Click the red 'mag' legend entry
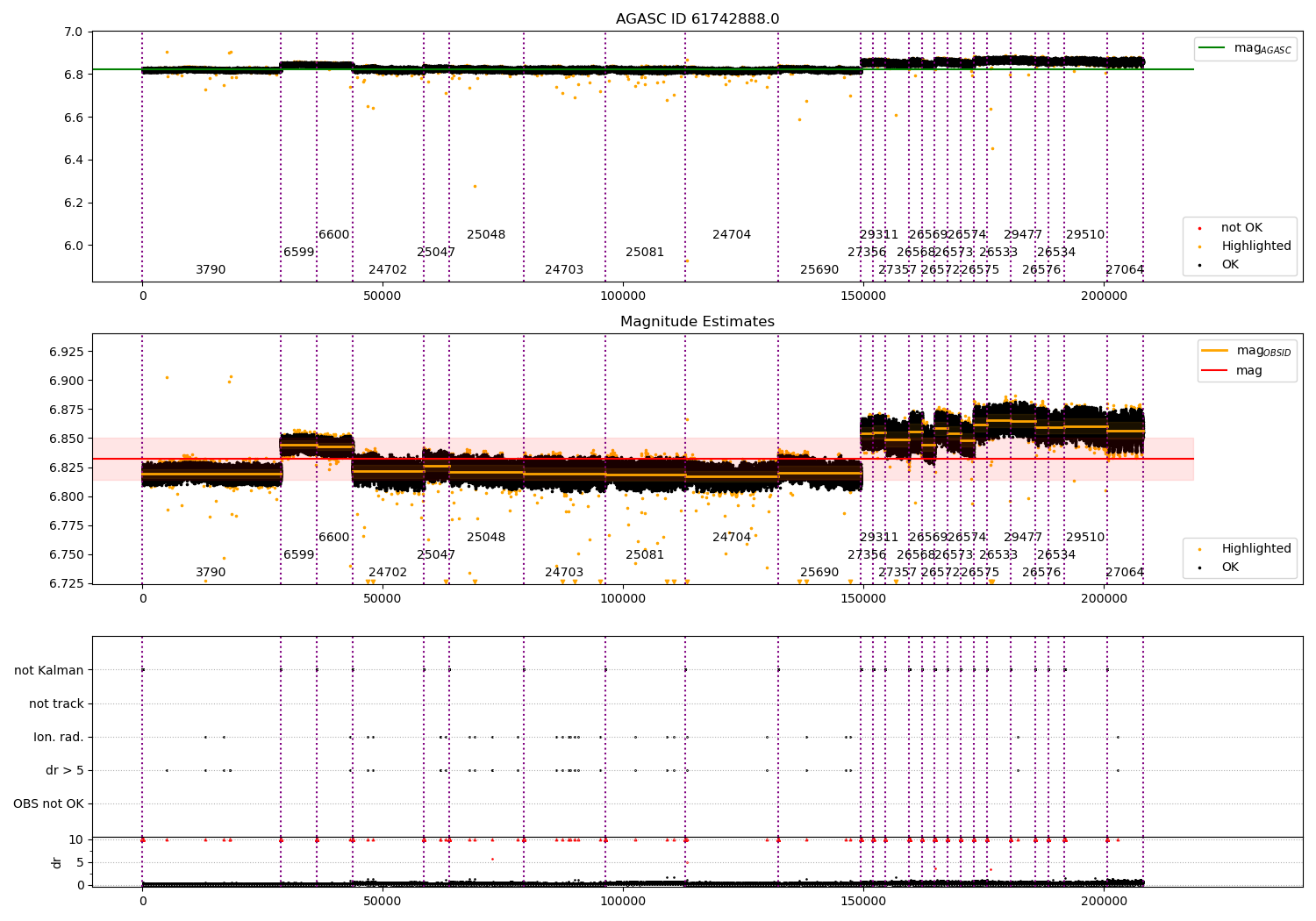 click(x=1232, y=371)
